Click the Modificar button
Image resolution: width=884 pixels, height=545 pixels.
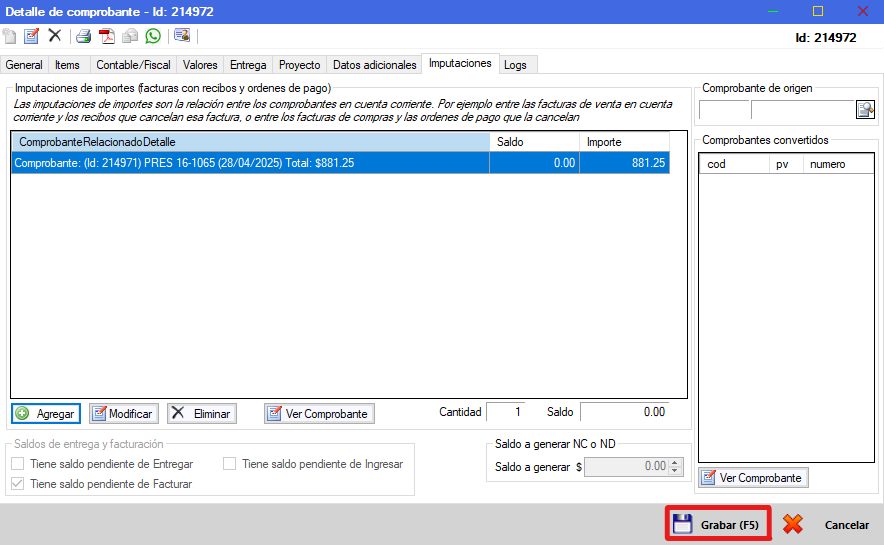pyautogui.click(x=123, y=414)
